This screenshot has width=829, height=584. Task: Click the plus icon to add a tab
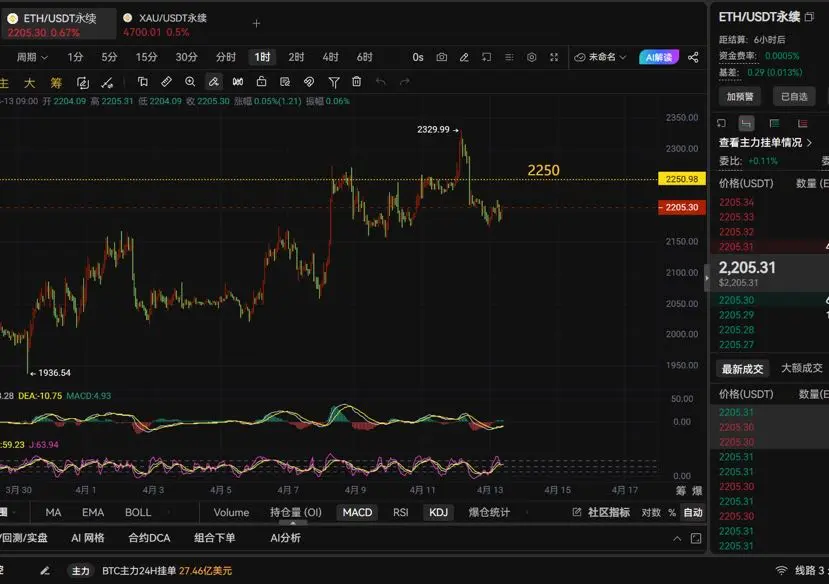coord(256,23)
